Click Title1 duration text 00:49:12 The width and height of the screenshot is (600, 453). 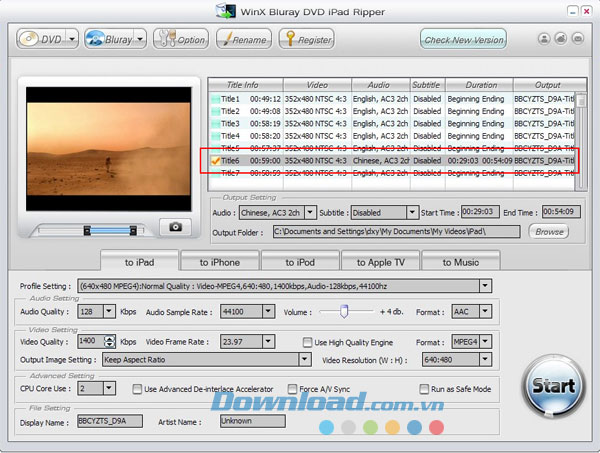(265, 99)
